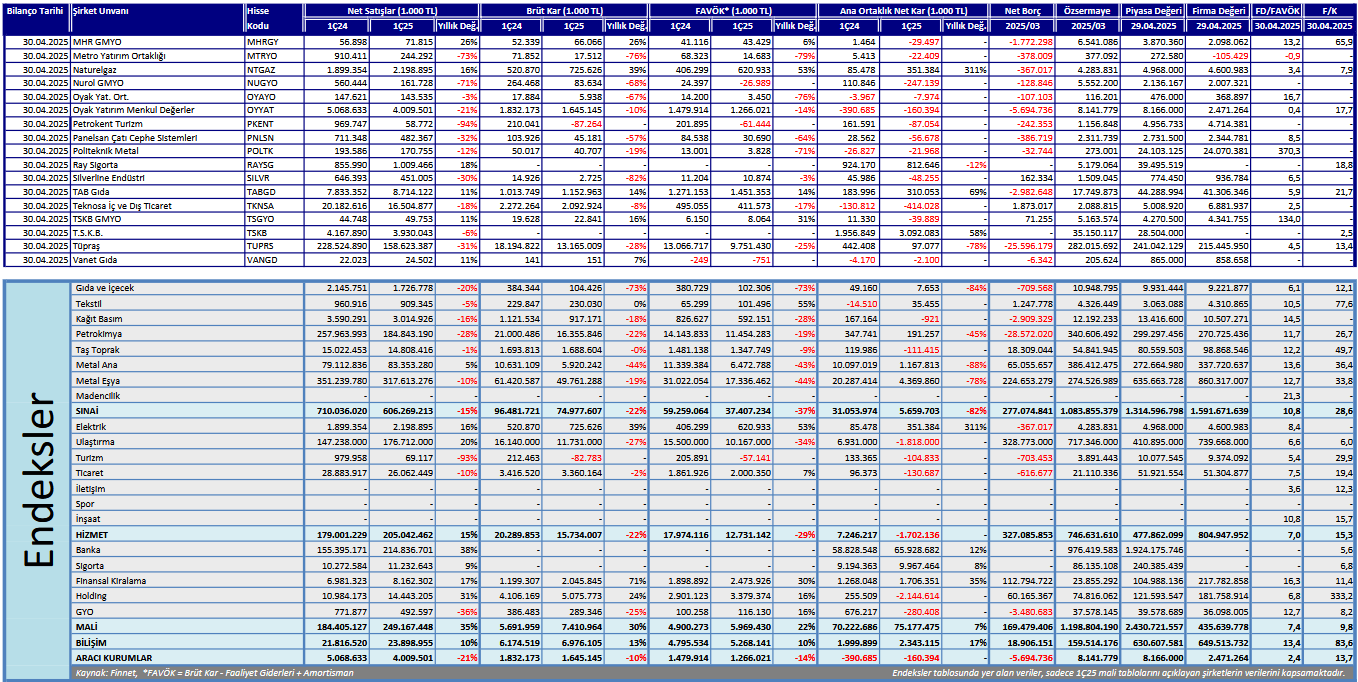Select the "Silverline Endüstri" company cell
The width and height of the screenshot is (1358, 682).
110,178
